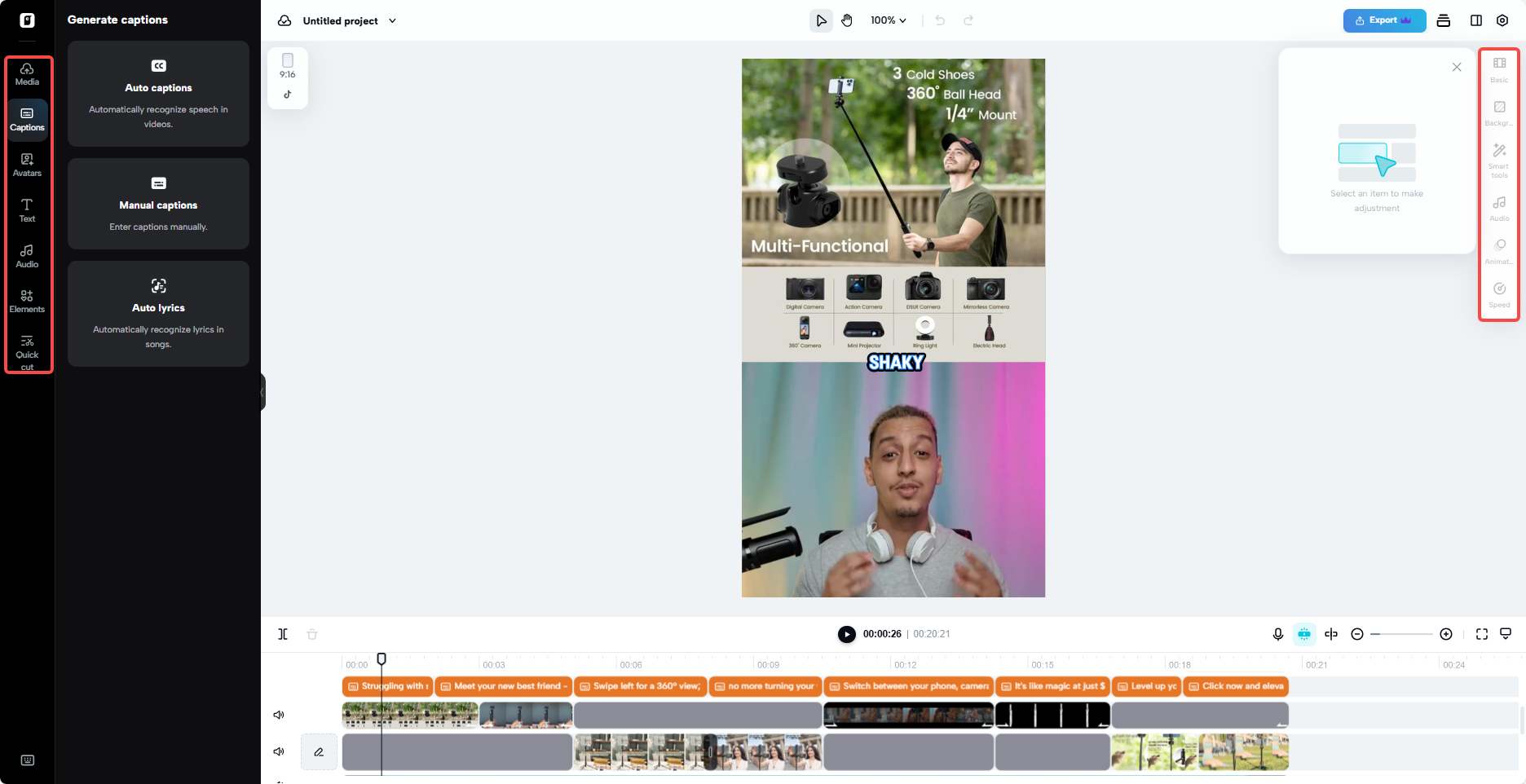
Task: Open the Quick cut tool
Action: [x=27, y=349]
